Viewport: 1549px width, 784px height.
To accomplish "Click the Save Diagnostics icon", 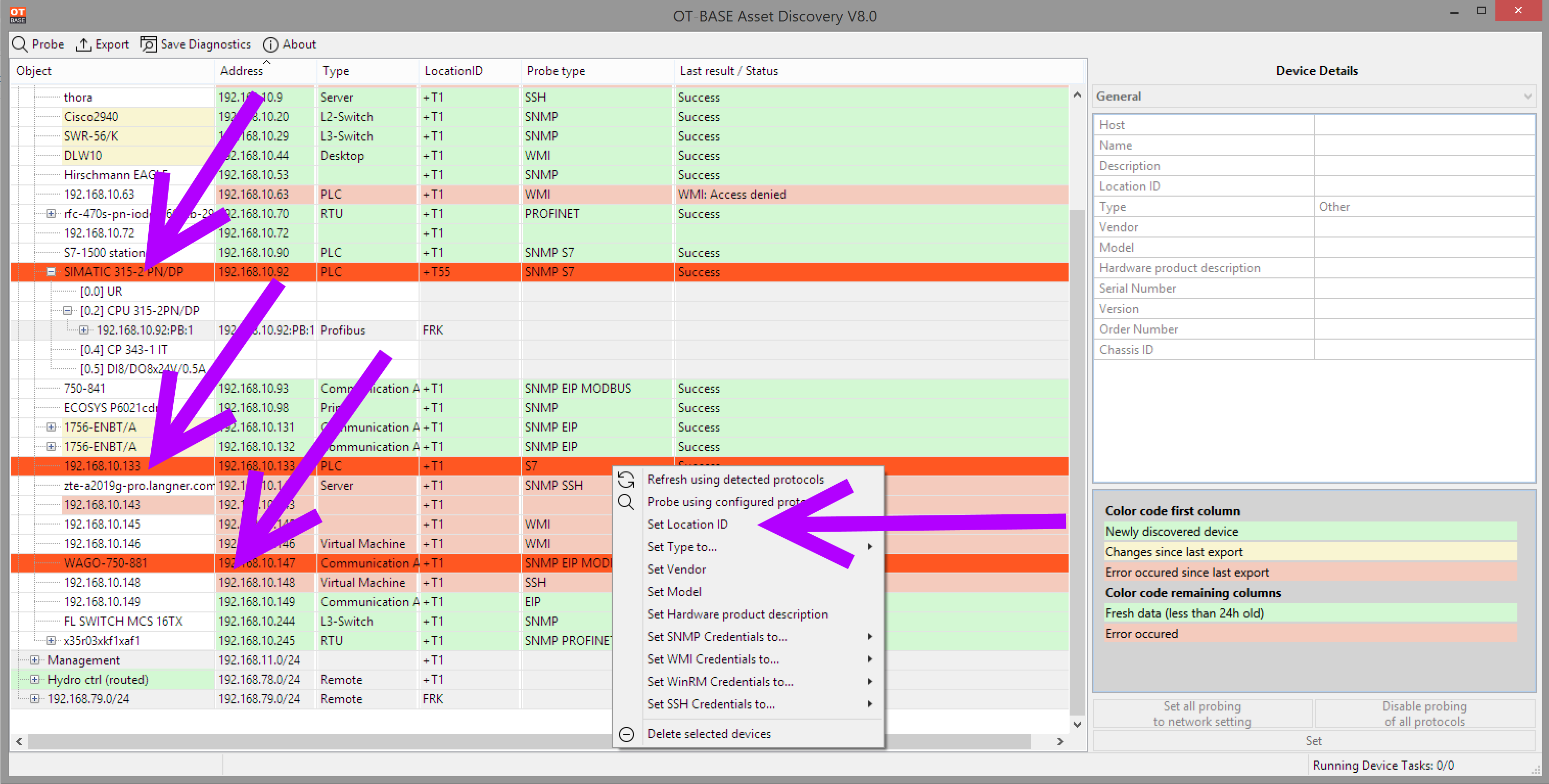I will [x=149, y=44].
